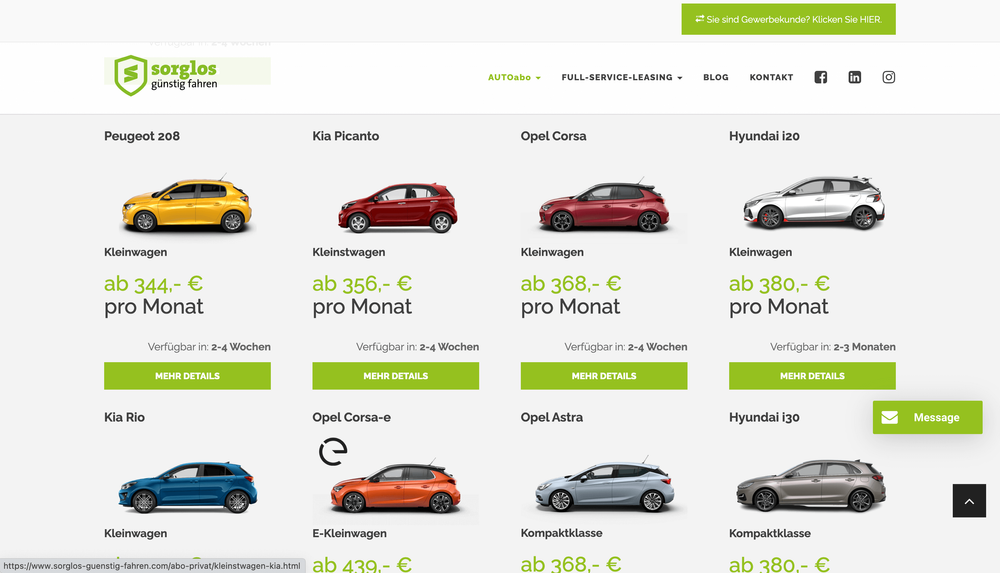Select the white Hyundai i20 car image

coord(813,203)
